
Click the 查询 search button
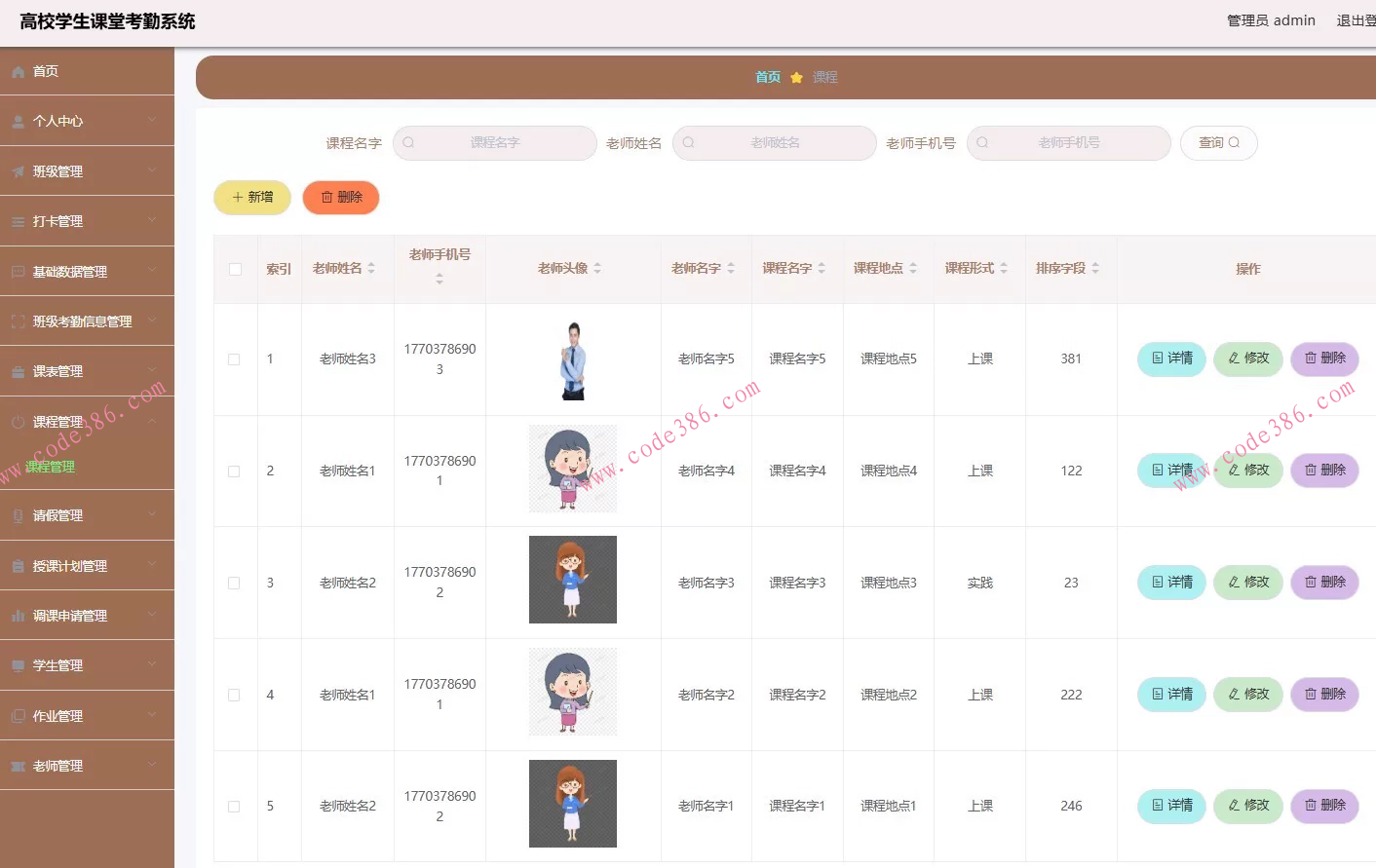1218,142
